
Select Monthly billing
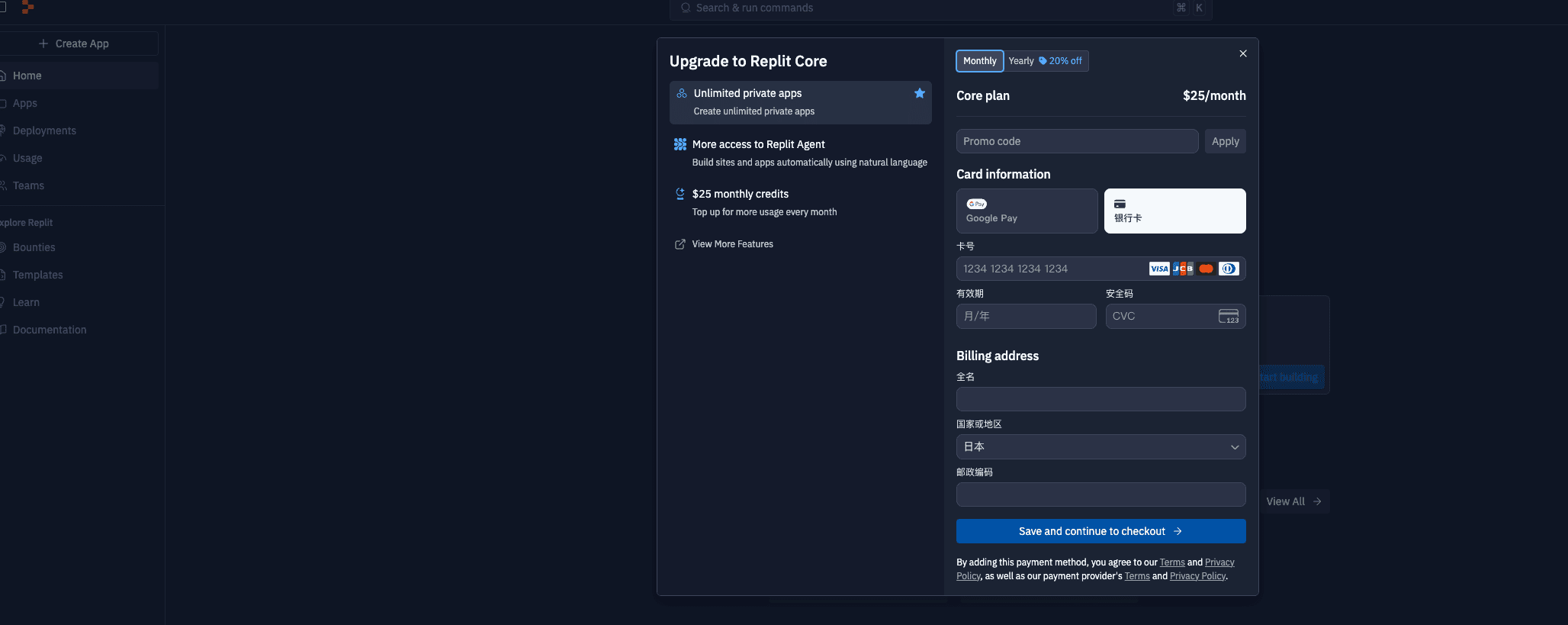coord(980,61)
